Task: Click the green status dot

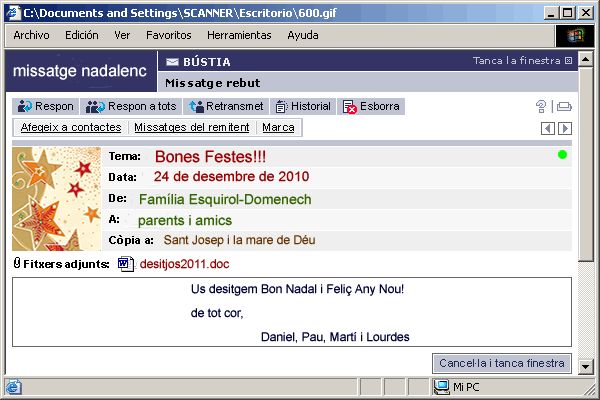Action: pos(562,155)
